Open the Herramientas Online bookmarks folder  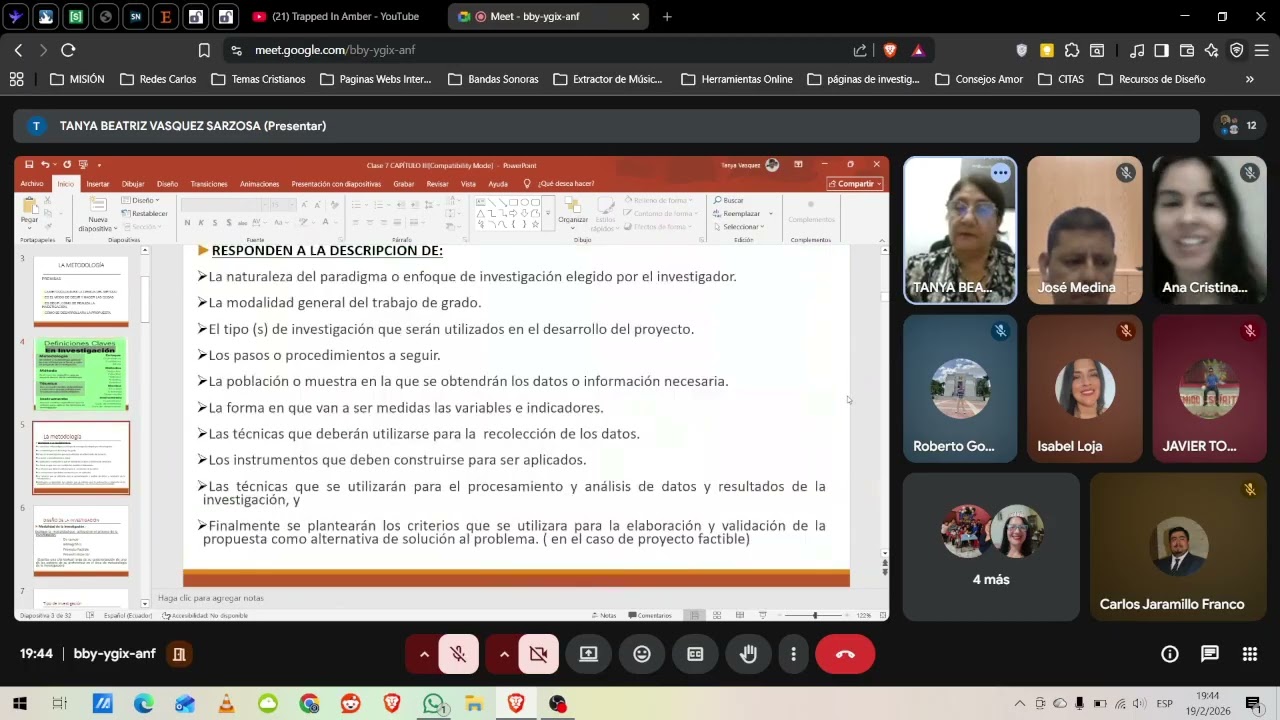[736, 79]
